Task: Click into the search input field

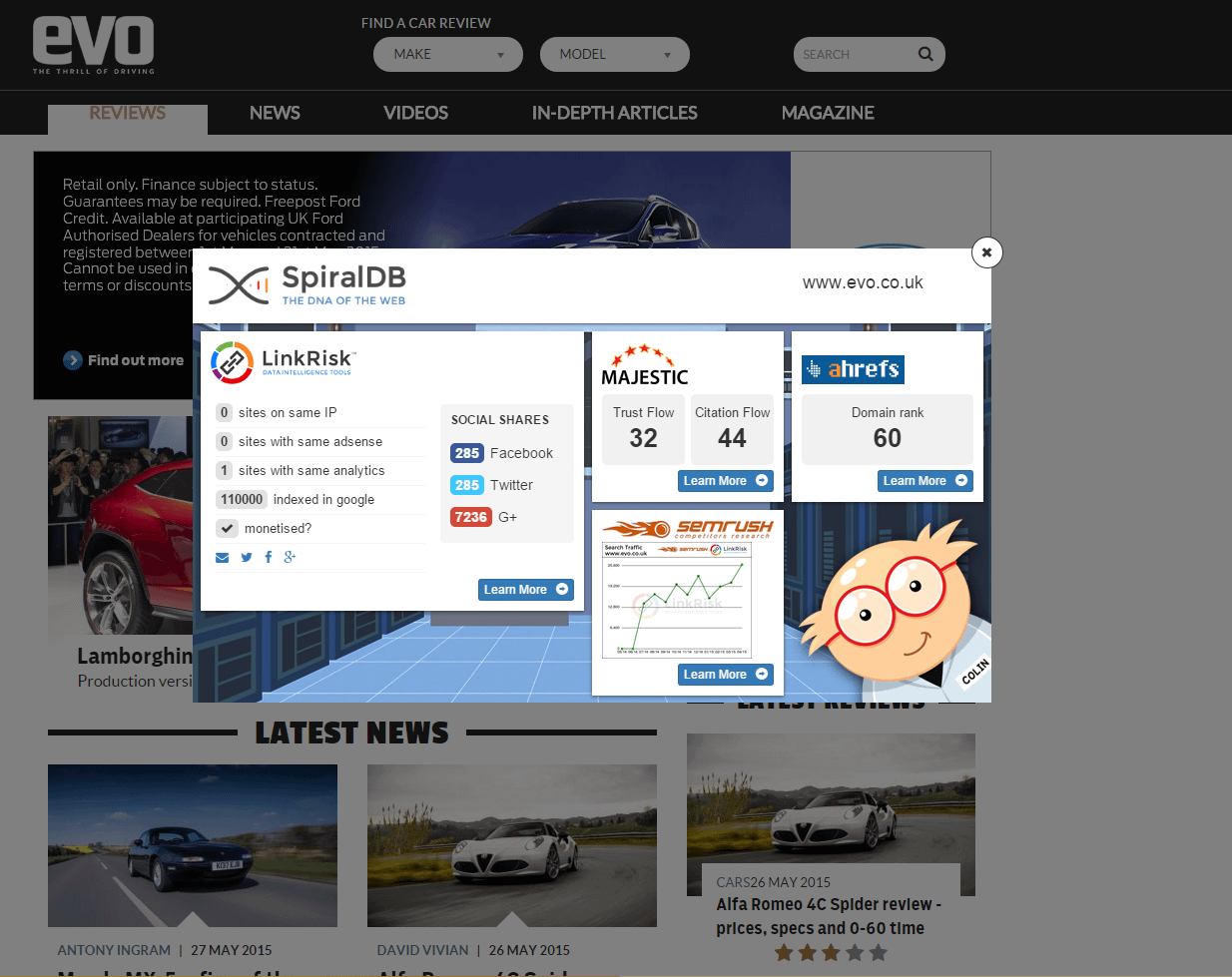Action: (x=854, y=55)
